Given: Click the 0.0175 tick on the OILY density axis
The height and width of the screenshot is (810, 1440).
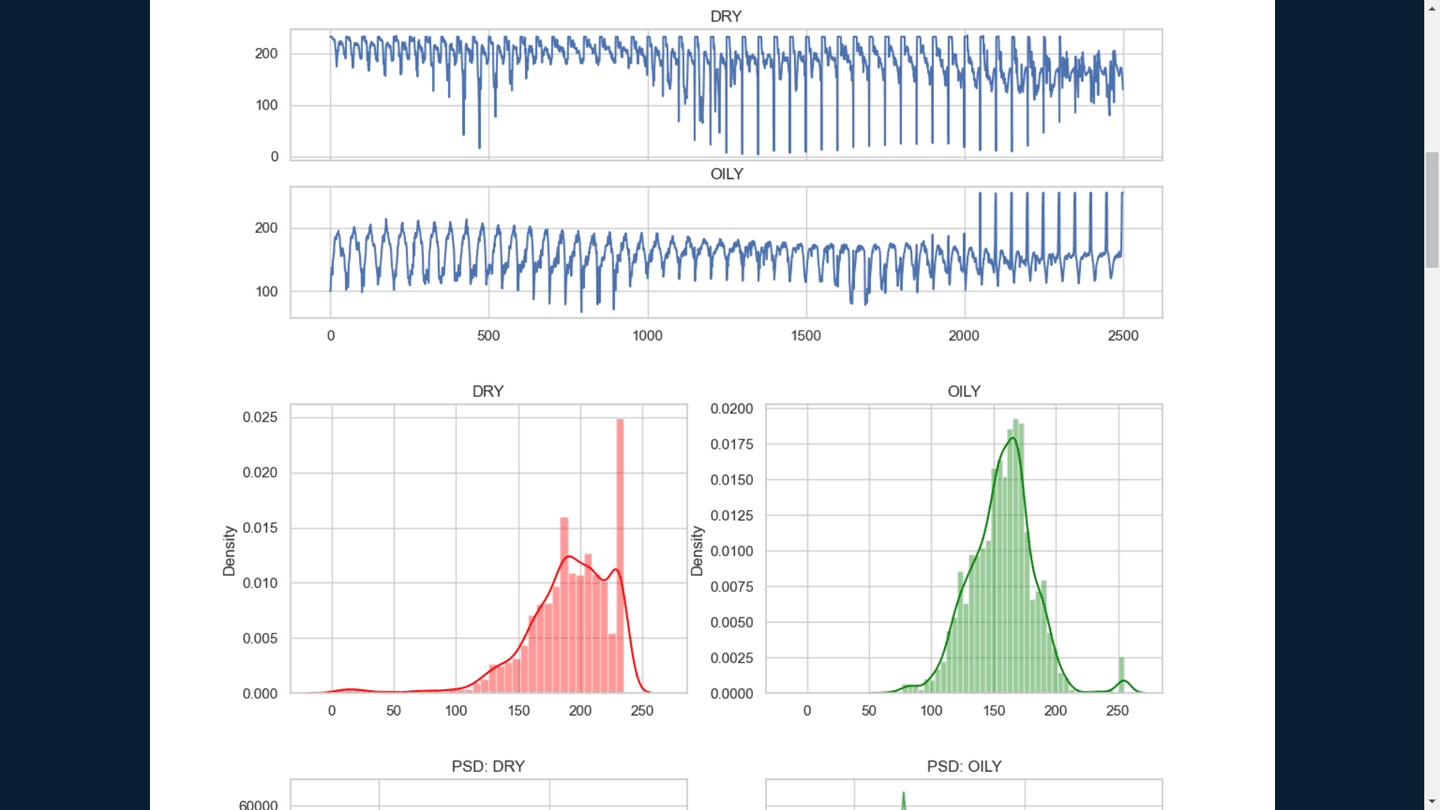Looking at the screenshot, I should tap(732, 444).
